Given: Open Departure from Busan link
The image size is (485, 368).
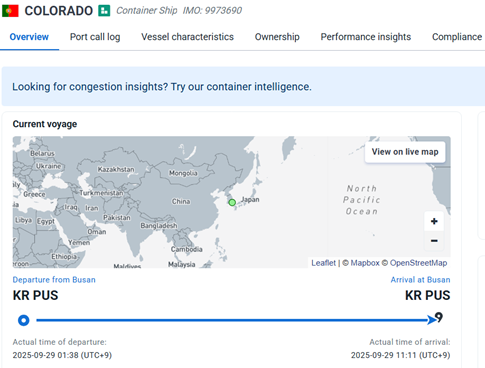Looking at the screenshot, I should (54, 280).
